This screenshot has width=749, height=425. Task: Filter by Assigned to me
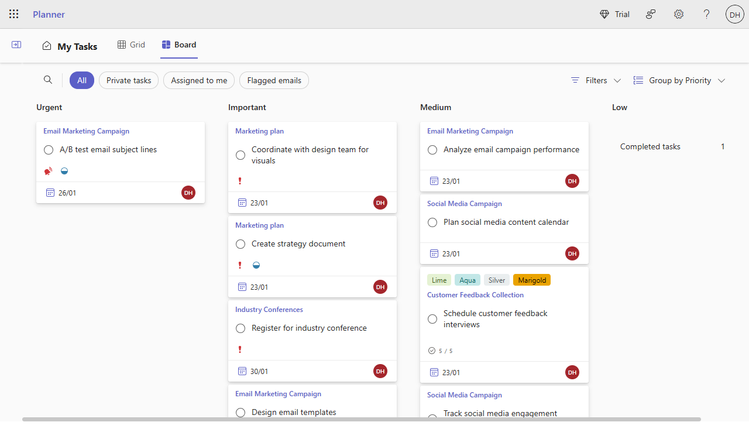click(x=199, y=80)
